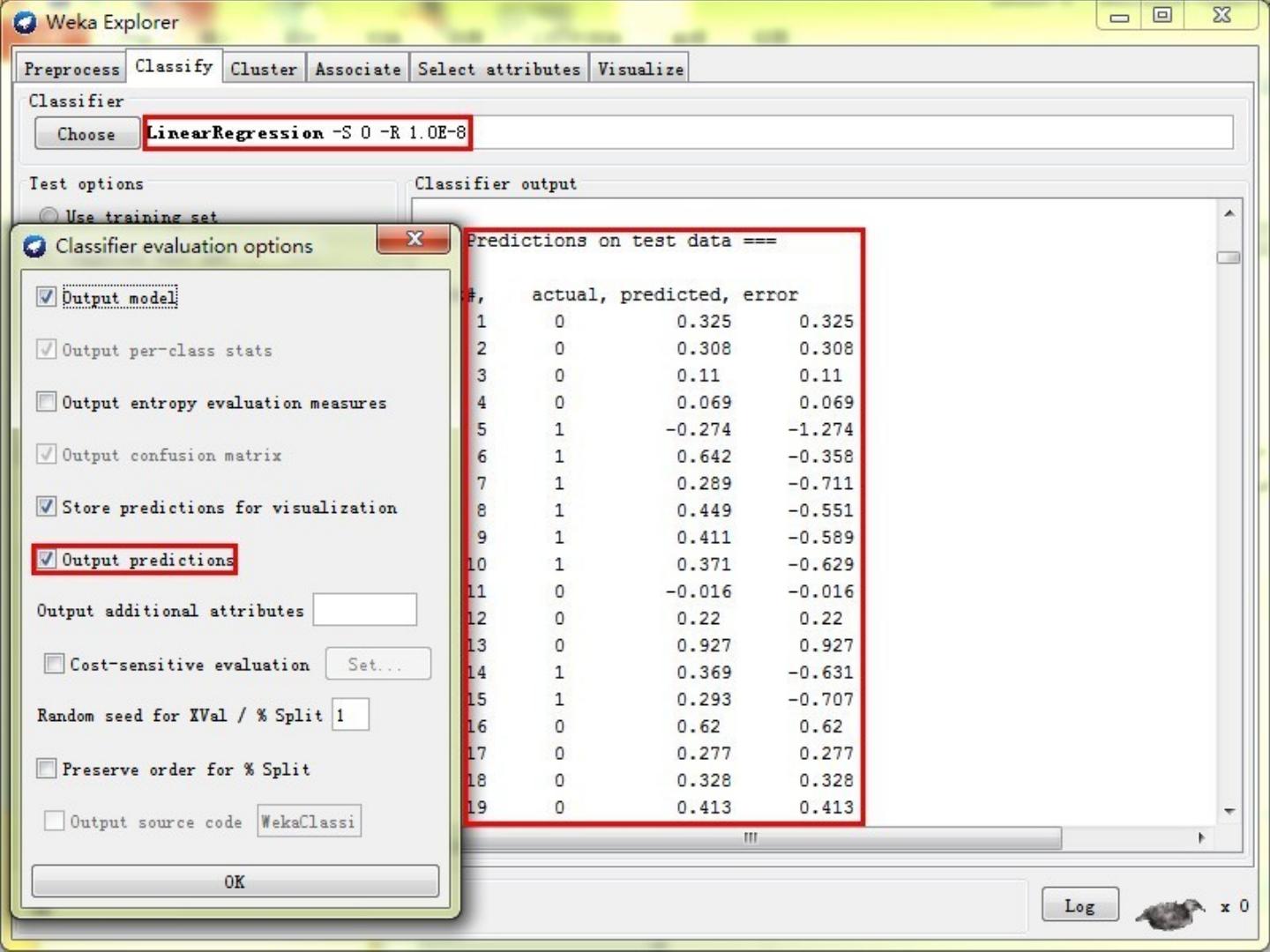Confirm the evaluation options with OK
Image resolution: width=1270 pixels, height=952 pixels.
click(235, 881)
